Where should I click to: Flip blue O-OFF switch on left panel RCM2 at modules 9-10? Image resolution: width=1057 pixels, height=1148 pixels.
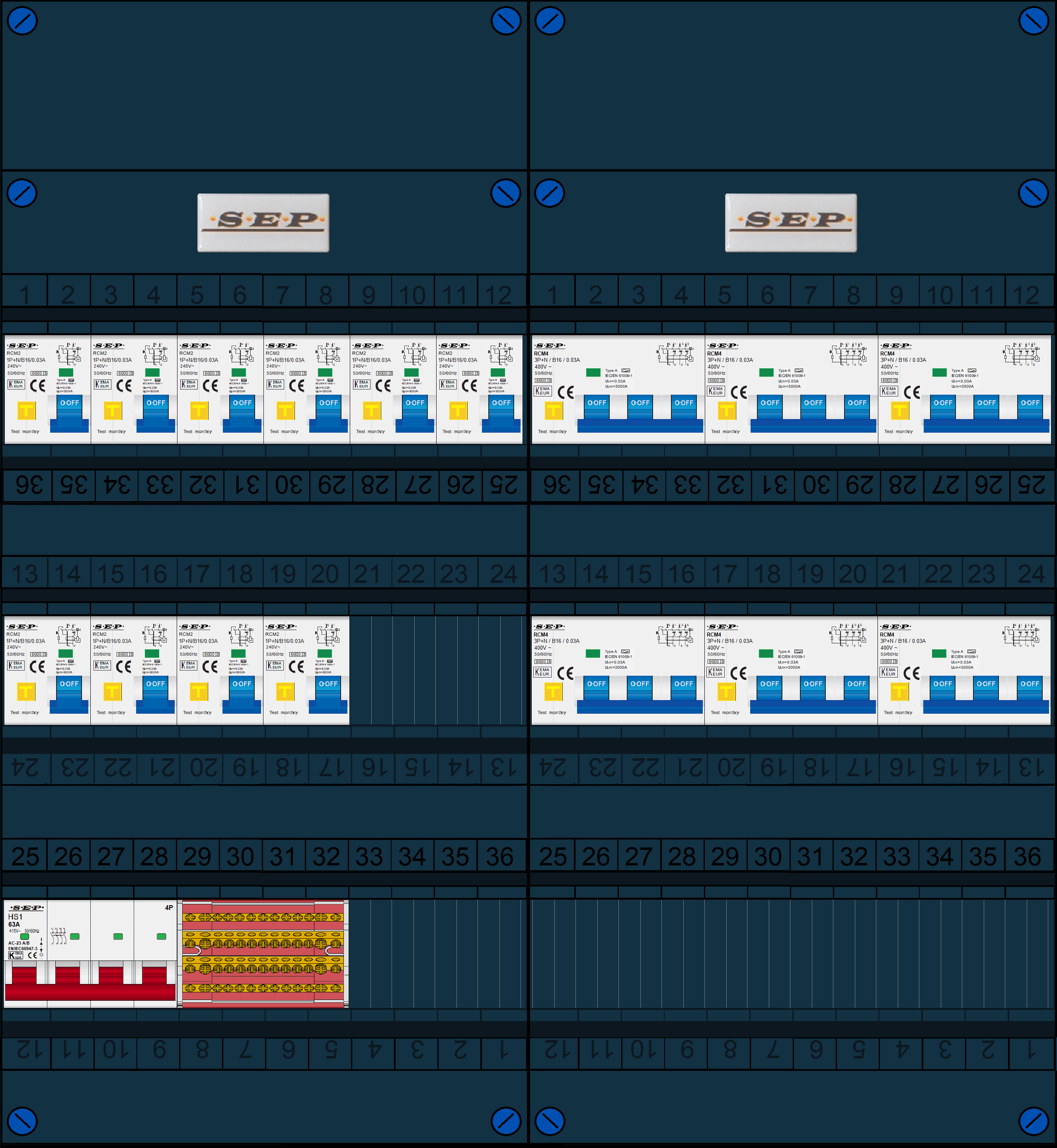[415, 414]
